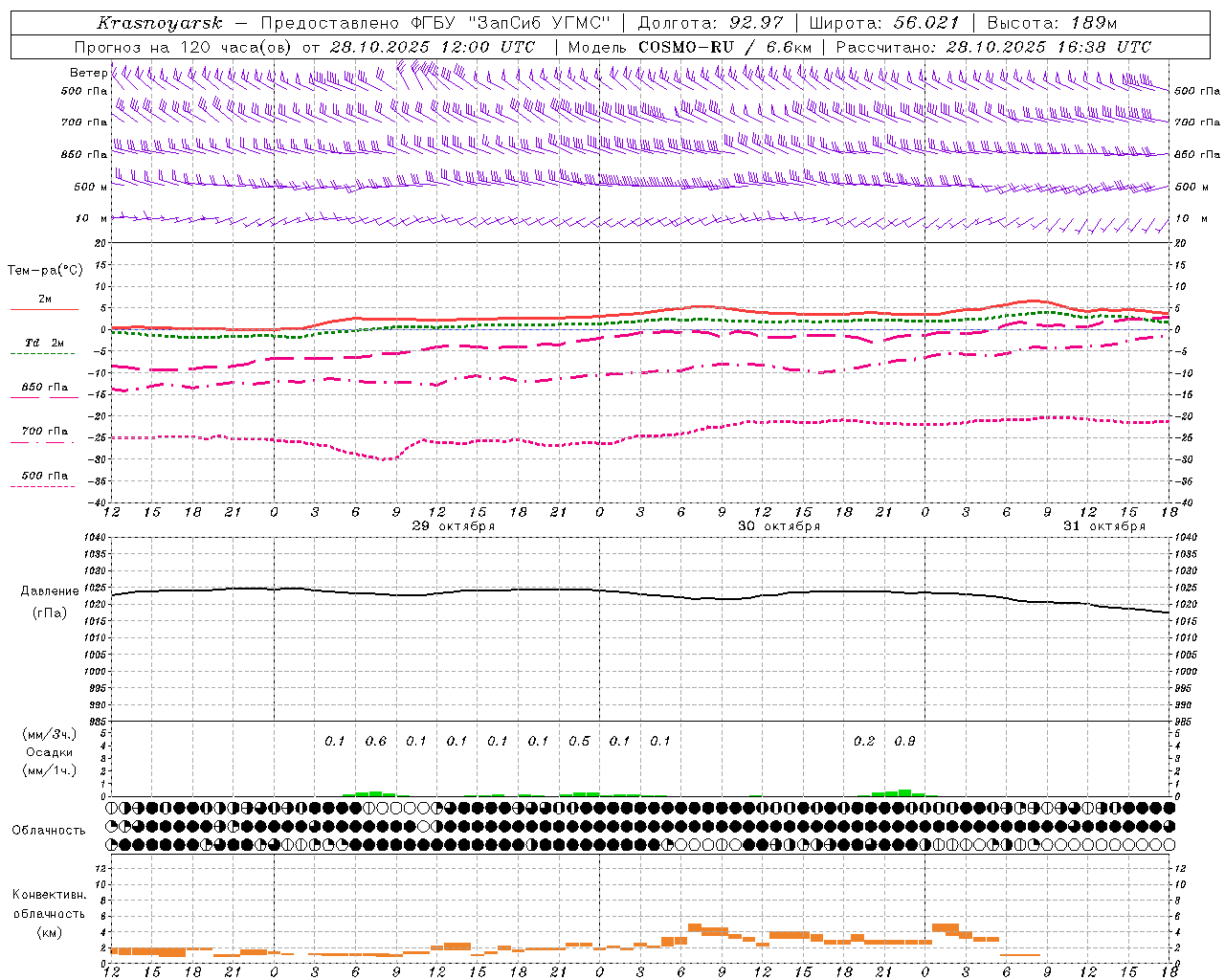Click the 'Высота: 189м' elevation text
The image size is (1225, 980).
[x=1052, y=23]
